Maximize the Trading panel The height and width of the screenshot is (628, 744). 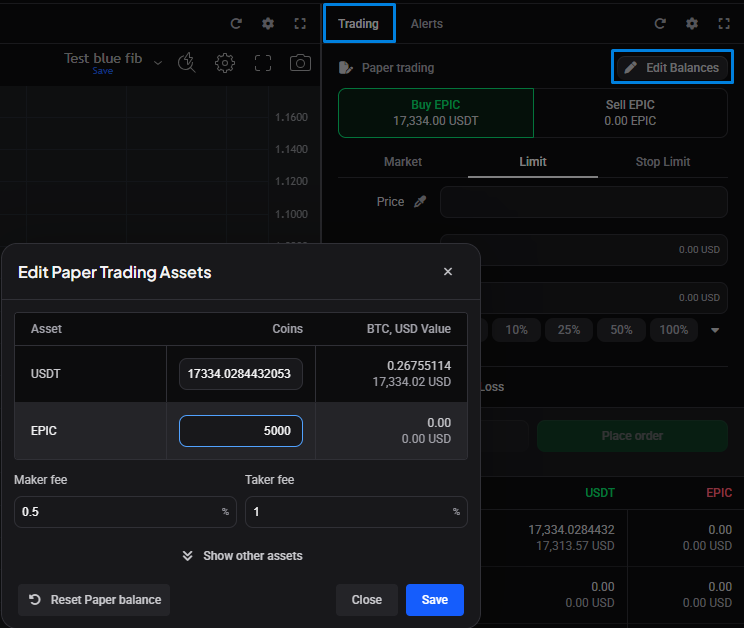click(724, 24)
